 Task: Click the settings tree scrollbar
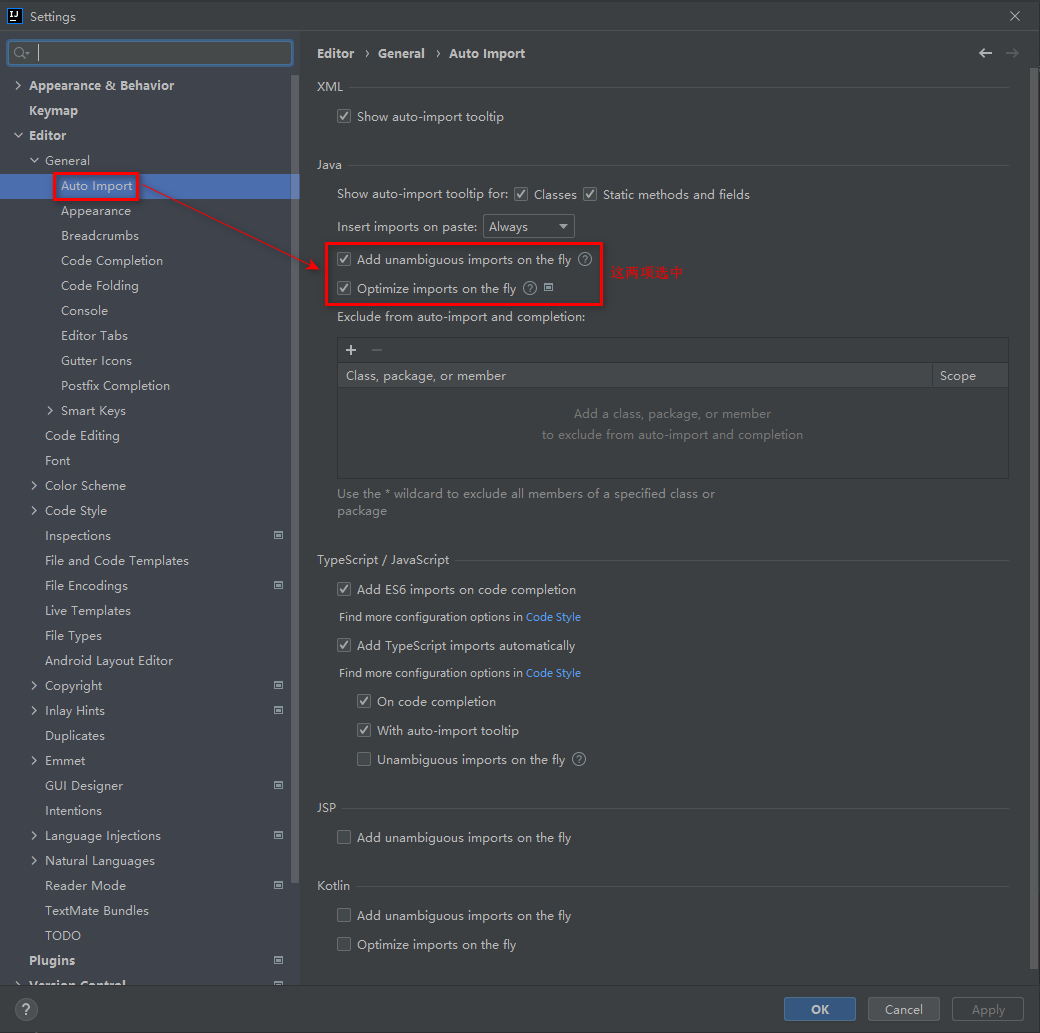294,478
